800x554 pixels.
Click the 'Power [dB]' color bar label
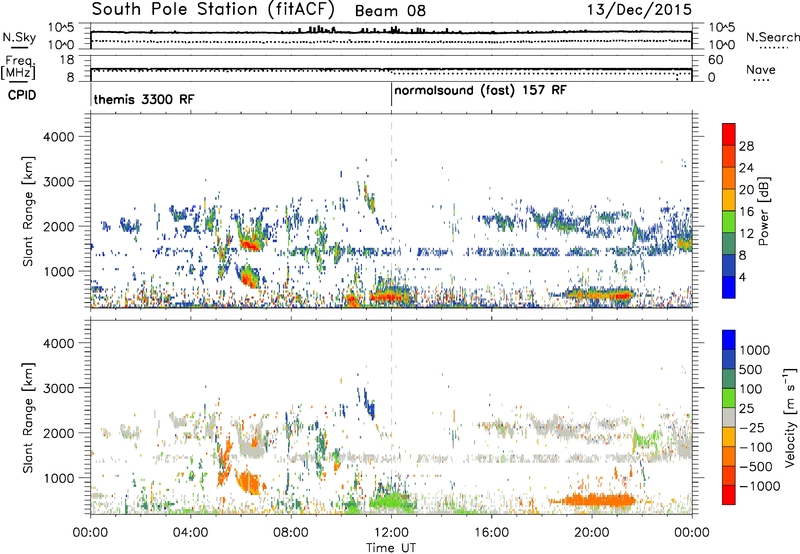[x=763, y=211]
